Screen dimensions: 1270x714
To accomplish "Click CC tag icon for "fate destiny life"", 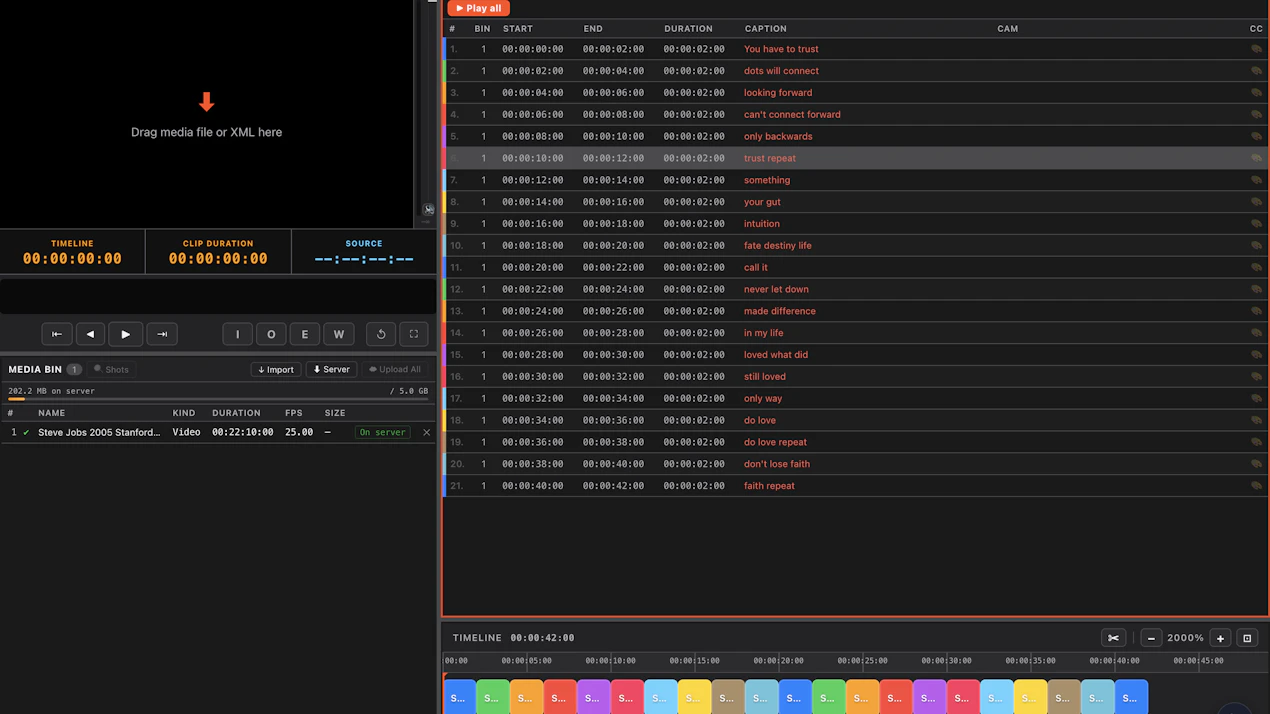I will (1256, 246).
